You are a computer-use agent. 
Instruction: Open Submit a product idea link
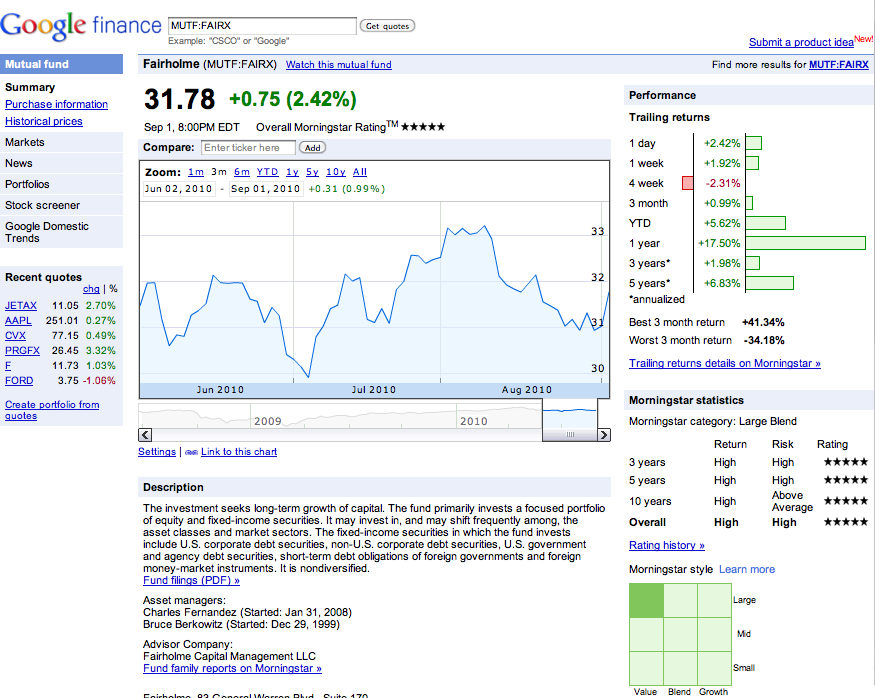pyautogui.click(x=801, y=42)
